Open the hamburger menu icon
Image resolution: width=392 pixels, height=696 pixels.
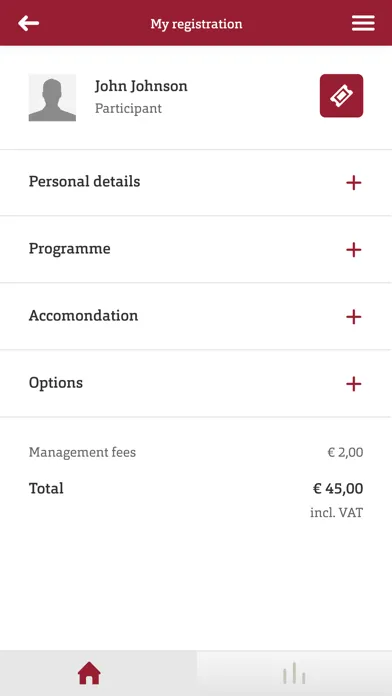coord(363,23)
